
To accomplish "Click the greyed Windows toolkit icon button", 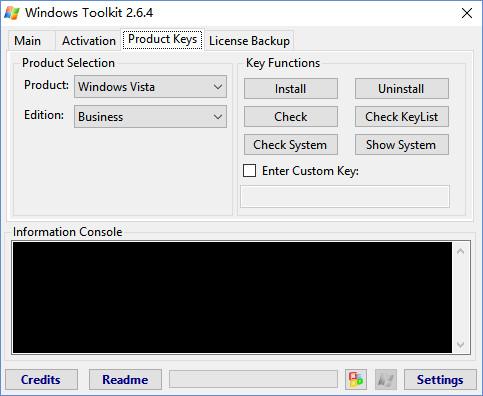I will (386, 379).
